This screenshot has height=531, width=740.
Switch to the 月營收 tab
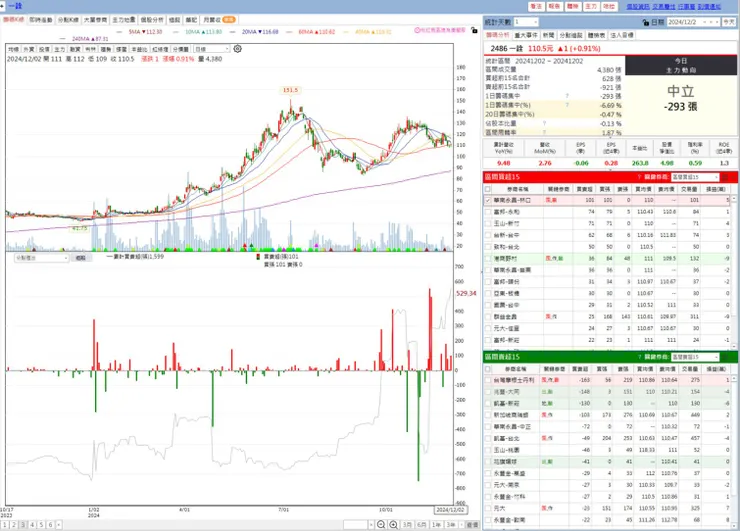pos(219,20)
